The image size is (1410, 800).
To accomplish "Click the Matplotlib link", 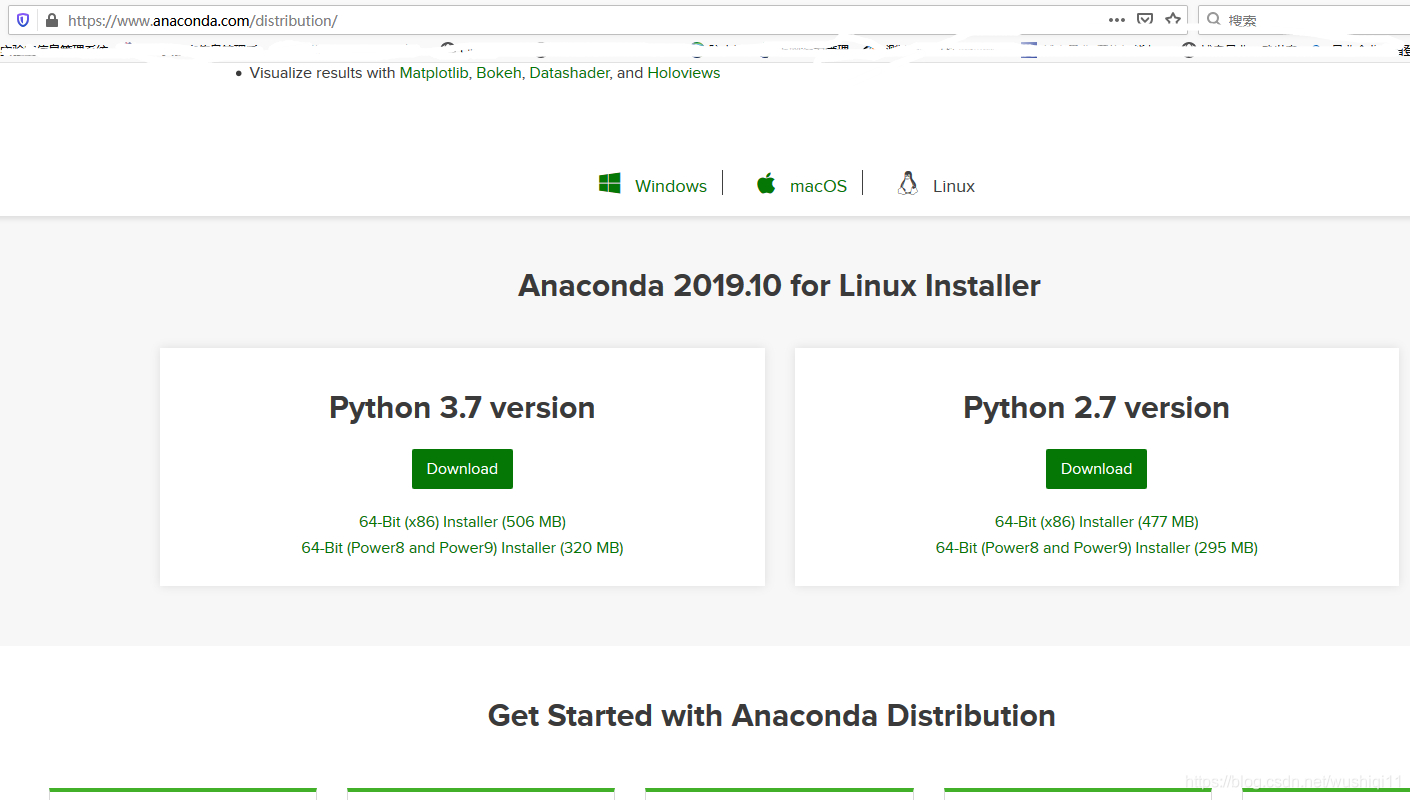I will pos(433,72).
